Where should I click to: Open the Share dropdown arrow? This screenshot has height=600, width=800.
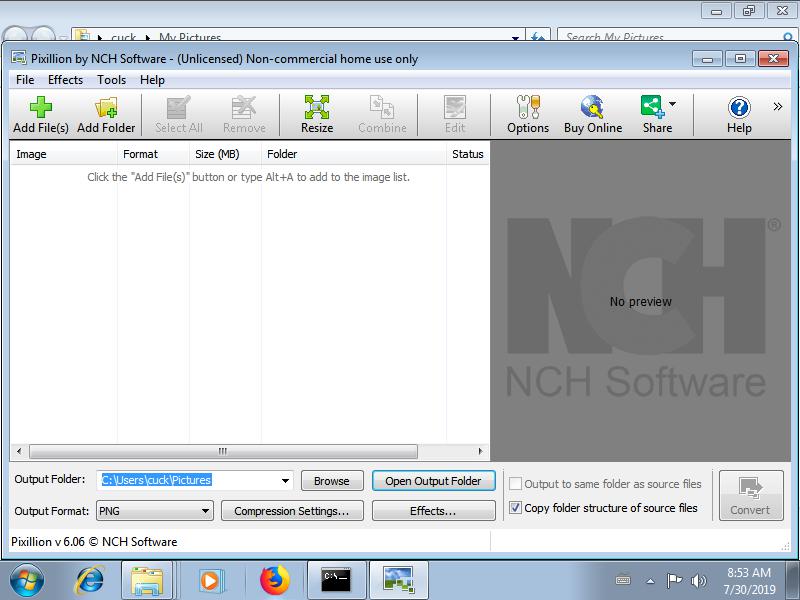point(673,104)
